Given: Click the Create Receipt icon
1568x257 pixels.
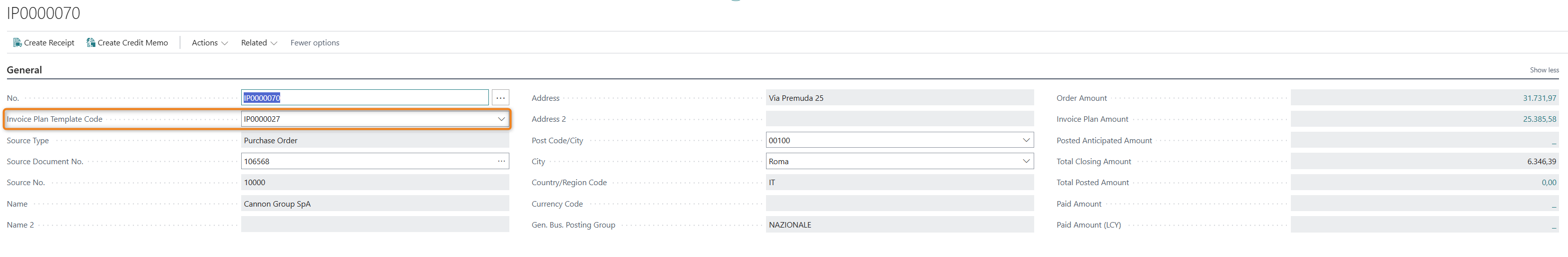Looking at the screenshot, I should pos(17,42).
